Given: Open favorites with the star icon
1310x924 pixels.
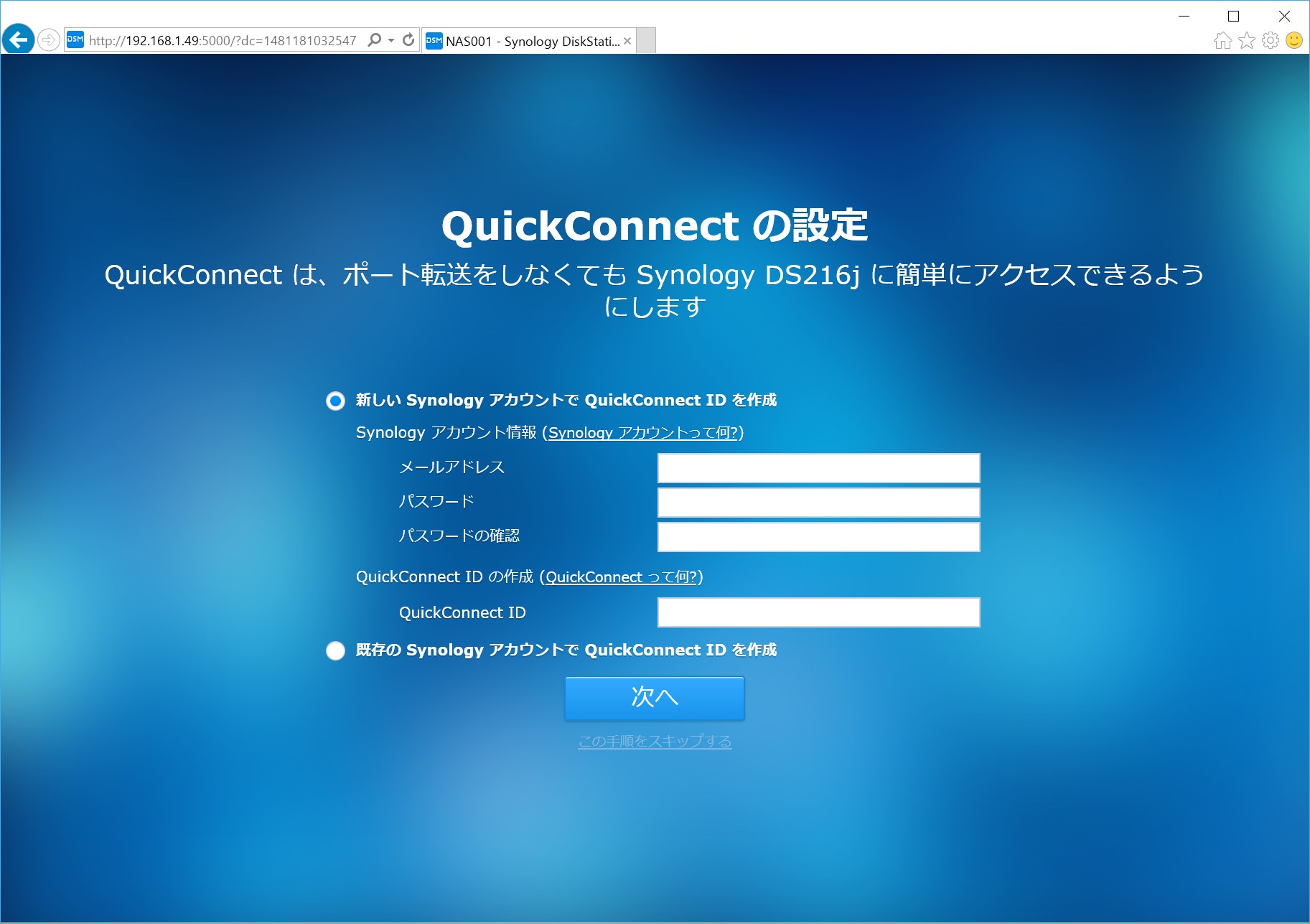Looking at the screenshot, I should tap(1245, 41).
